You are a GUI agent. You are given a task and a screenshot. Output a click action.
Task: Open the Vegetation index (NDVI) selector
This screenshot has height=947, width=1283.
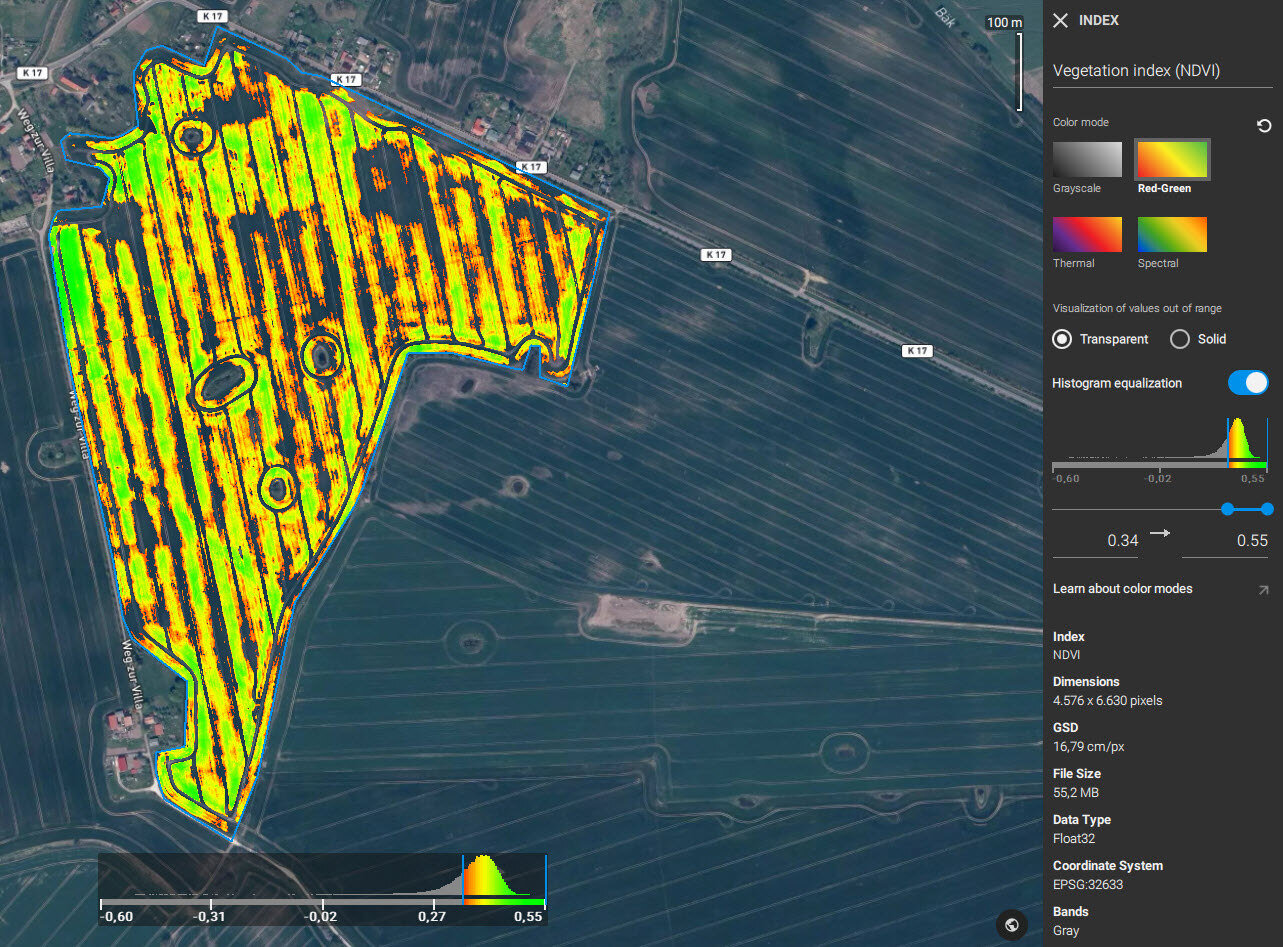1136,71
